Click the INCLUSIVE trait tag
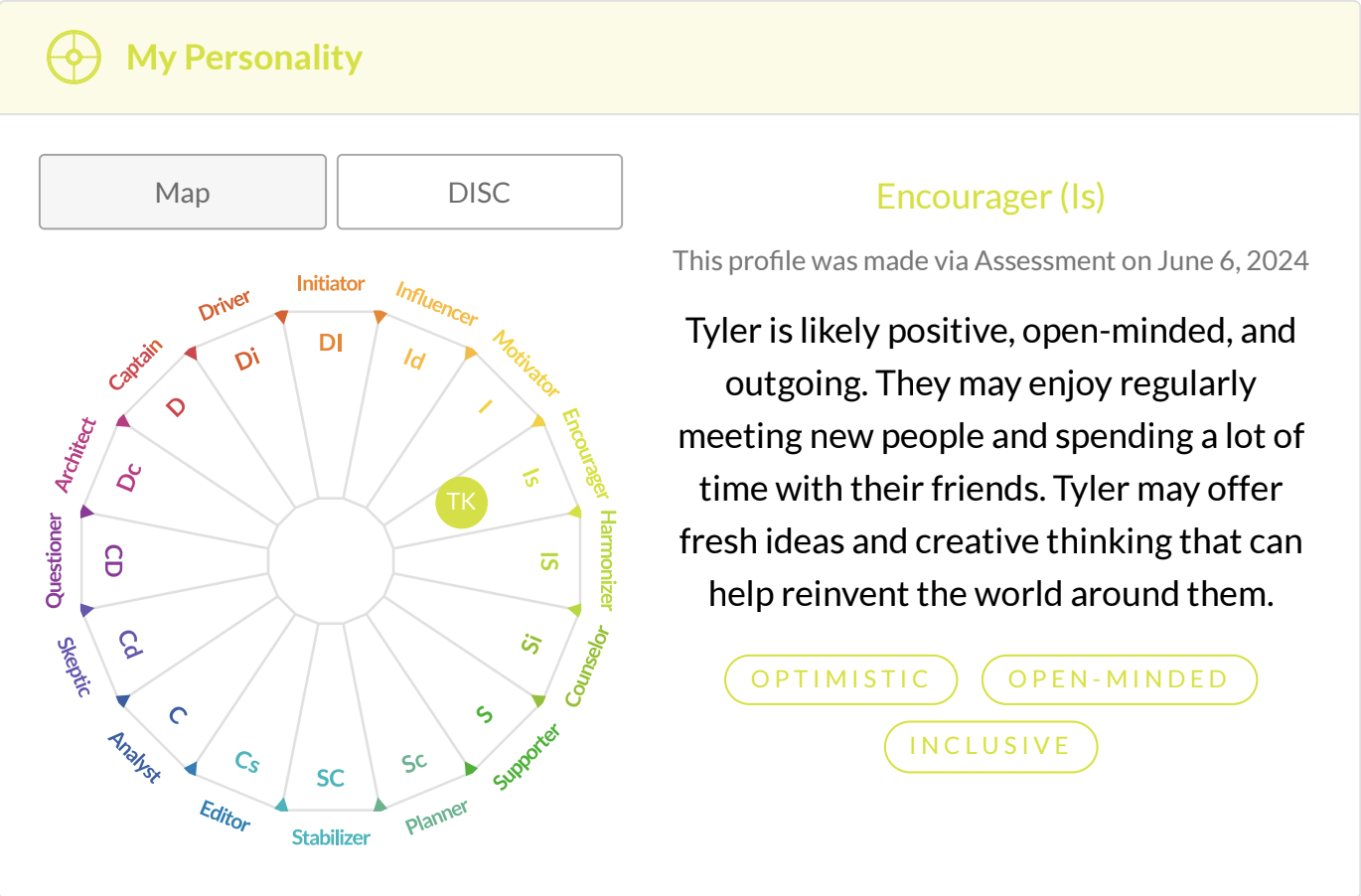 click(990, 746)
